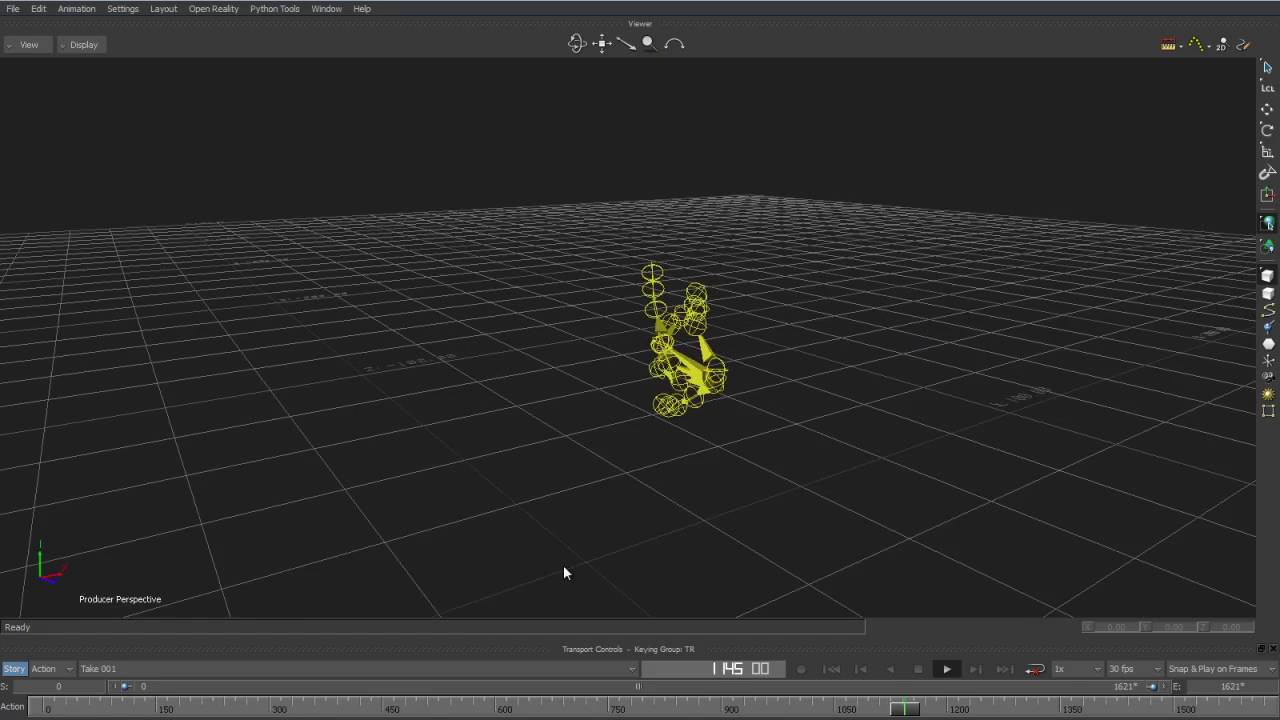The width and height of the screenshot is (1280, 720).
Task: Activate the Translate tool in right toolbar
Action: click(x=1267, y=109)
